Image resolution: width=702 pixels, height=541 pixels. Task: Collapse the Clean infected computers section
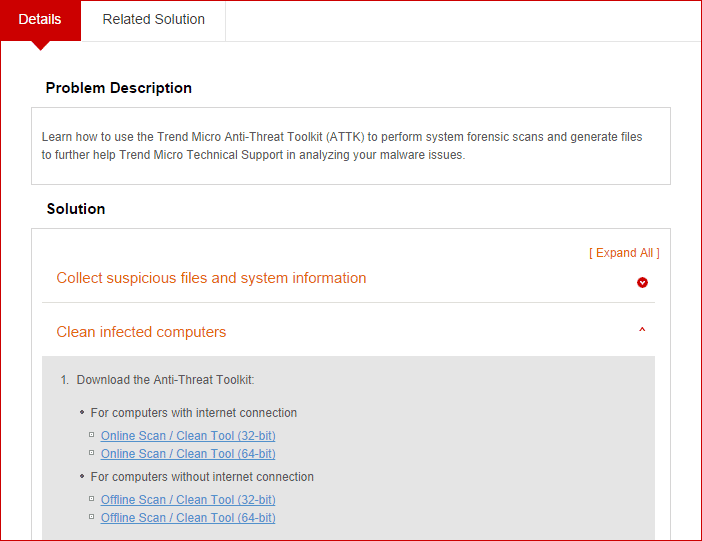[x=141, y=332]
